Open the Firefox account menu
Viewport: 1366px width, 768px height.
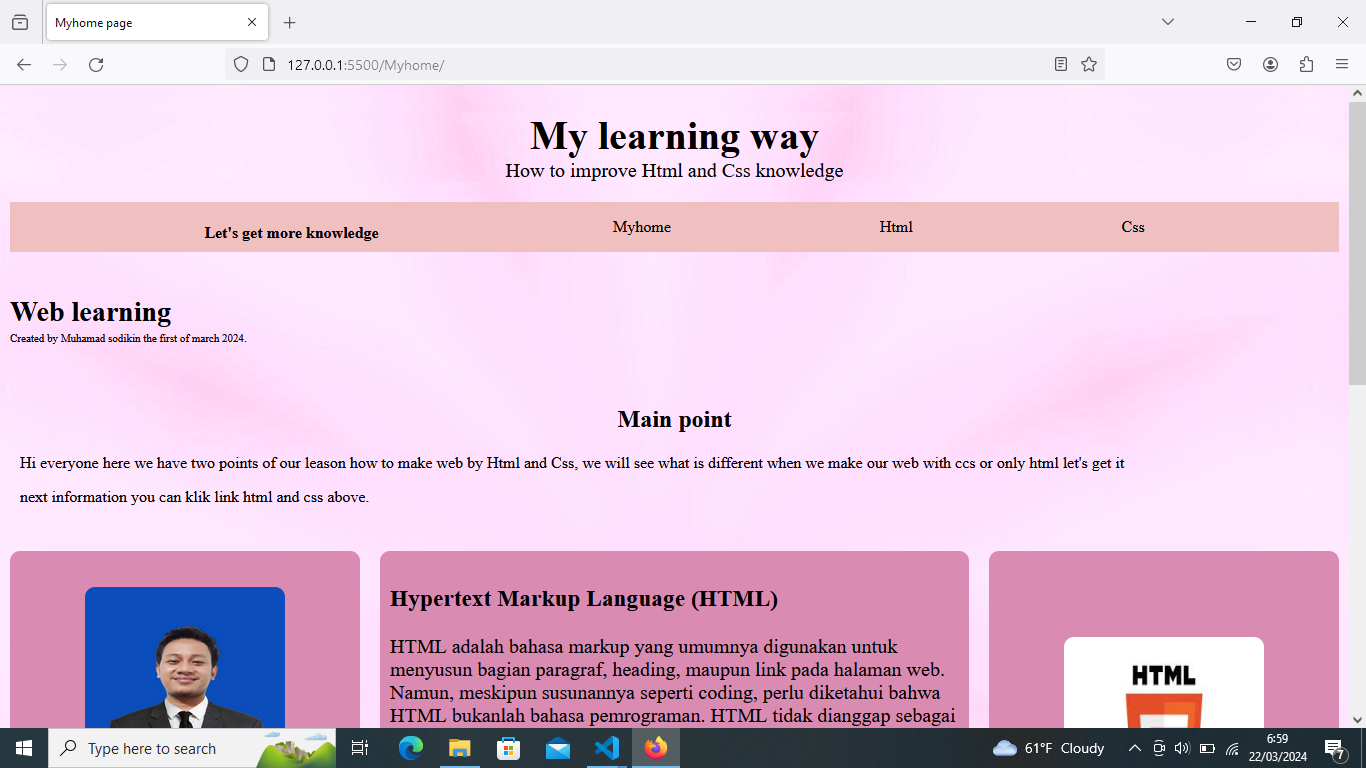pos(1270,65)
